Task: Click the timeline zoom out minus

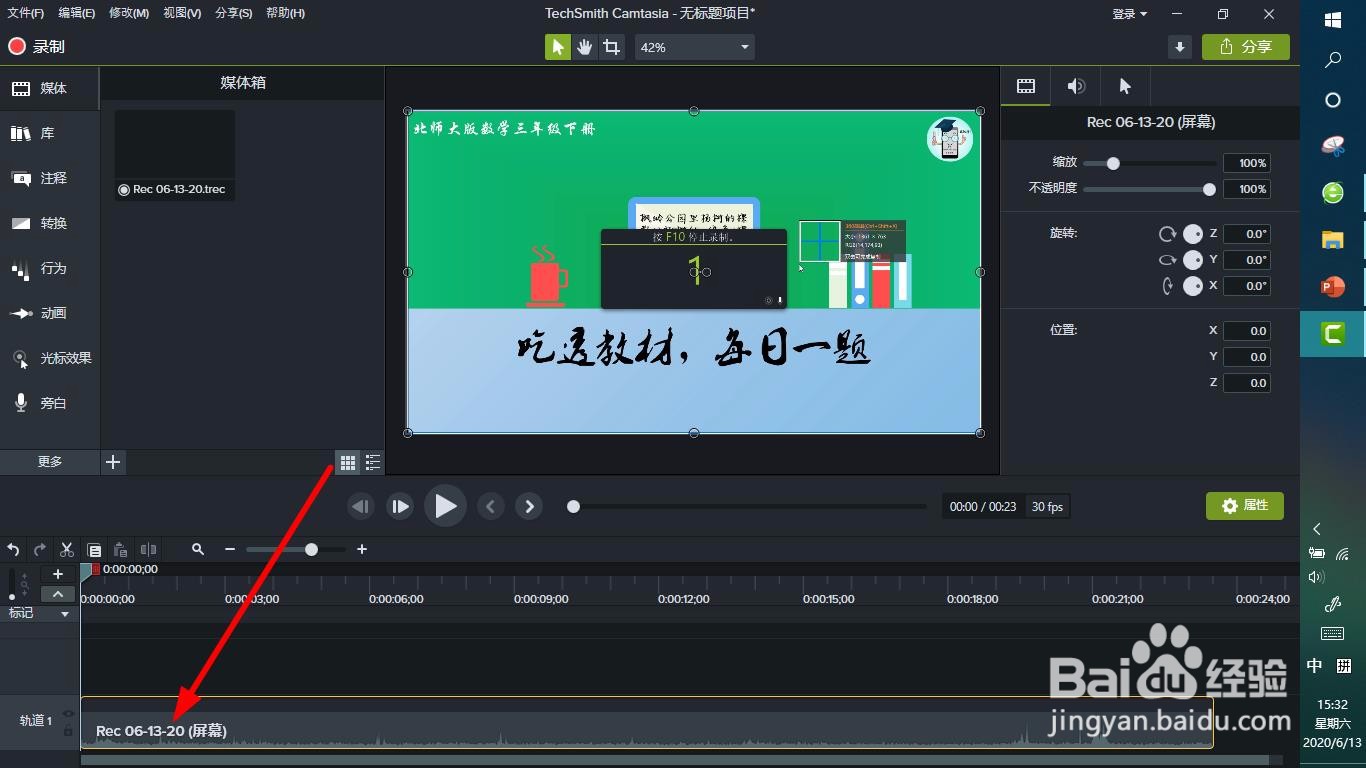Action: (x=230, y=549)
